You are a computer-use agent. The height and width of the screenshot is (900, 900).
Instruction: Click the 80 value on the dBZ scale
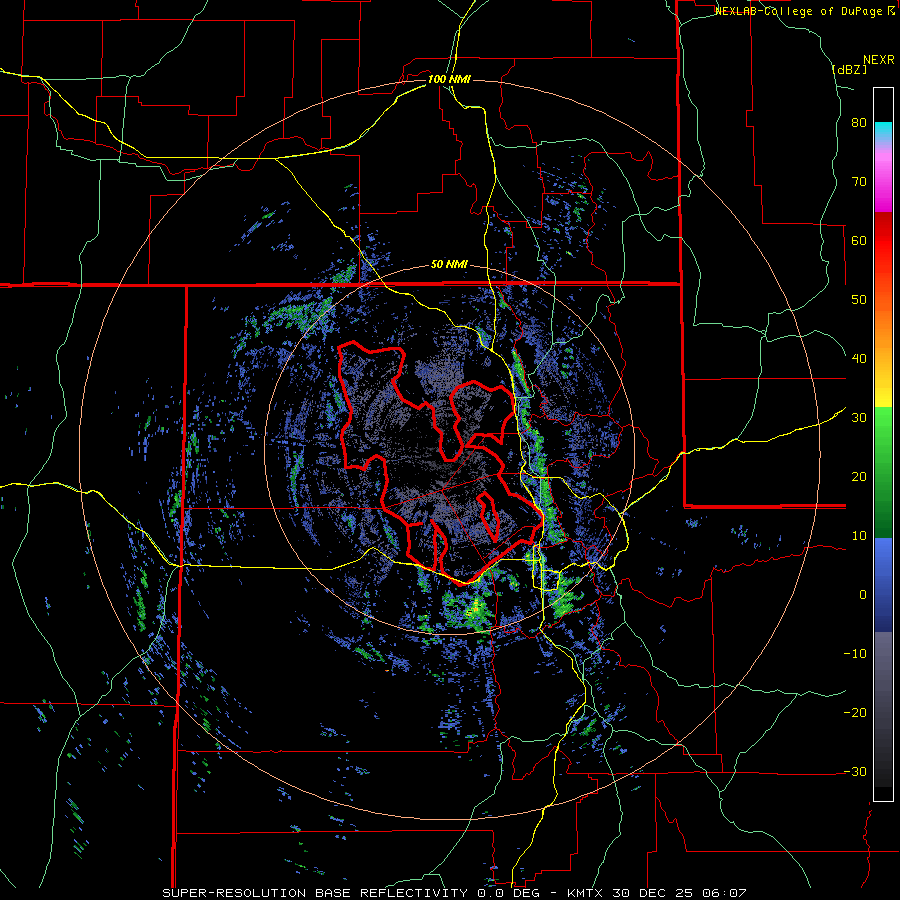click(x=859, y=123)
